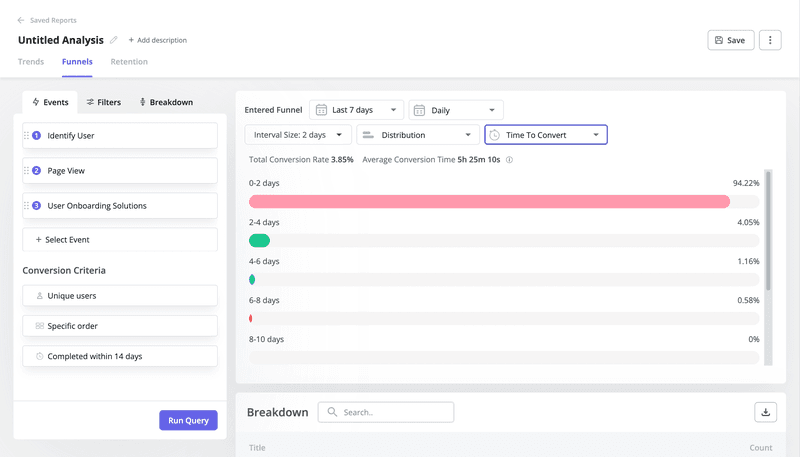Click the calendar icon in Daily selector
Viewport: 800px width, 457px height.
pos(419,110)
